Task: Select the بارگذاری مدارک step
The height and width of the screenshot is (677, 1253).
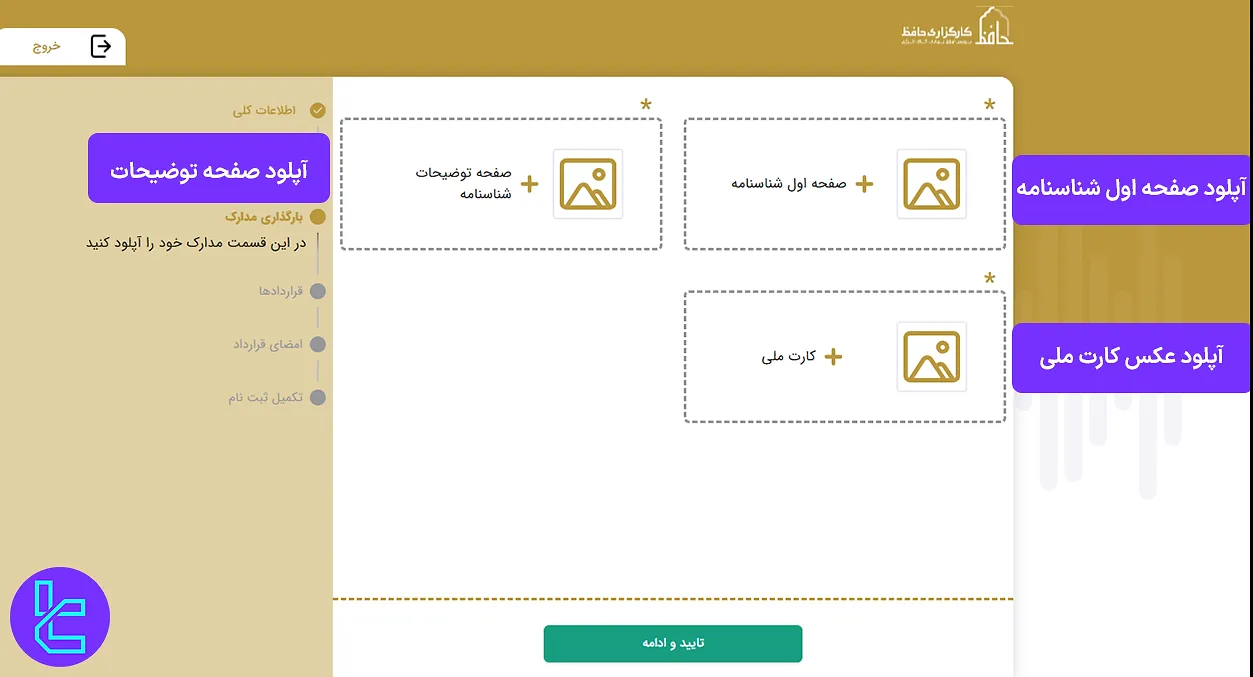Action: (x=260, y=216)
